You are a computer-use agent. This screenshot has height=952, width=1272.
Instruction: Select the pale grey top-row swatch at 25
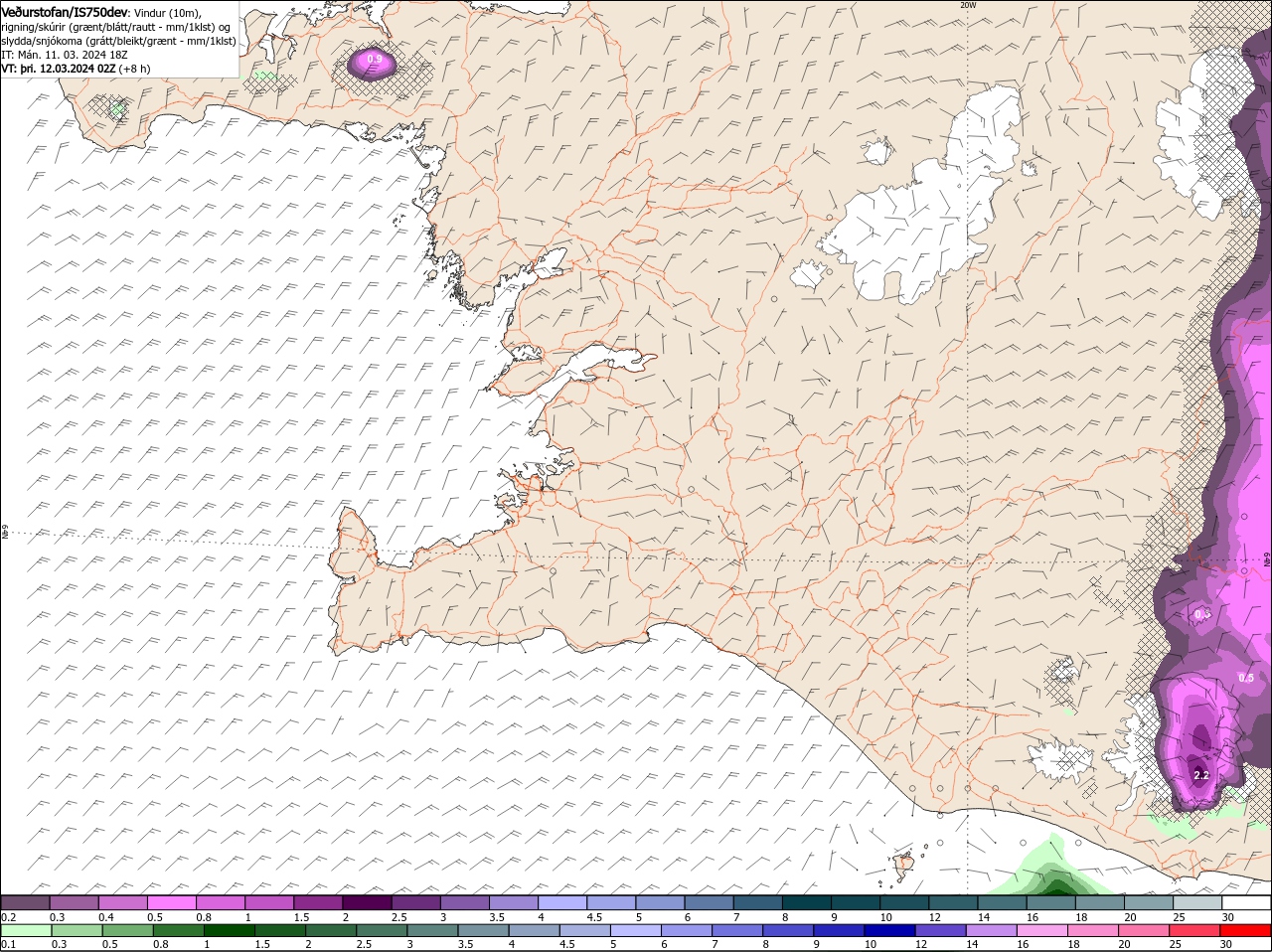[1197, 902]
